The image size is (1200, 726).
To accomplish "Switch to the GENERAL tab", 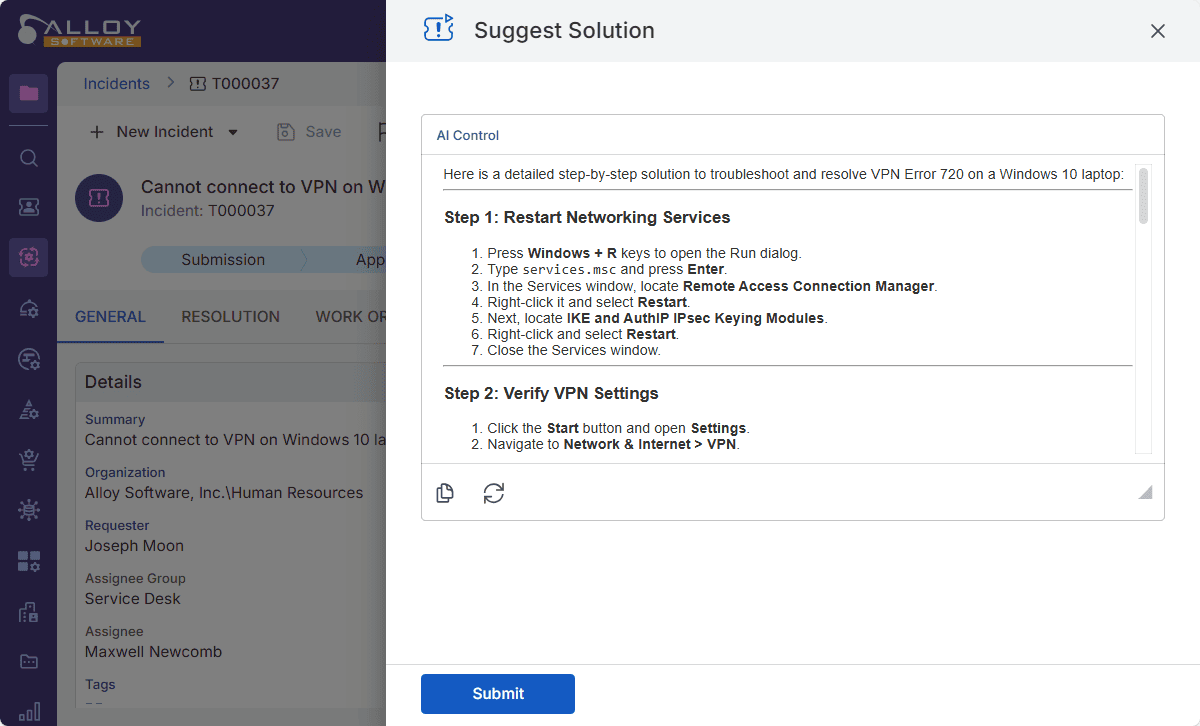I will [x=110, y=317].
